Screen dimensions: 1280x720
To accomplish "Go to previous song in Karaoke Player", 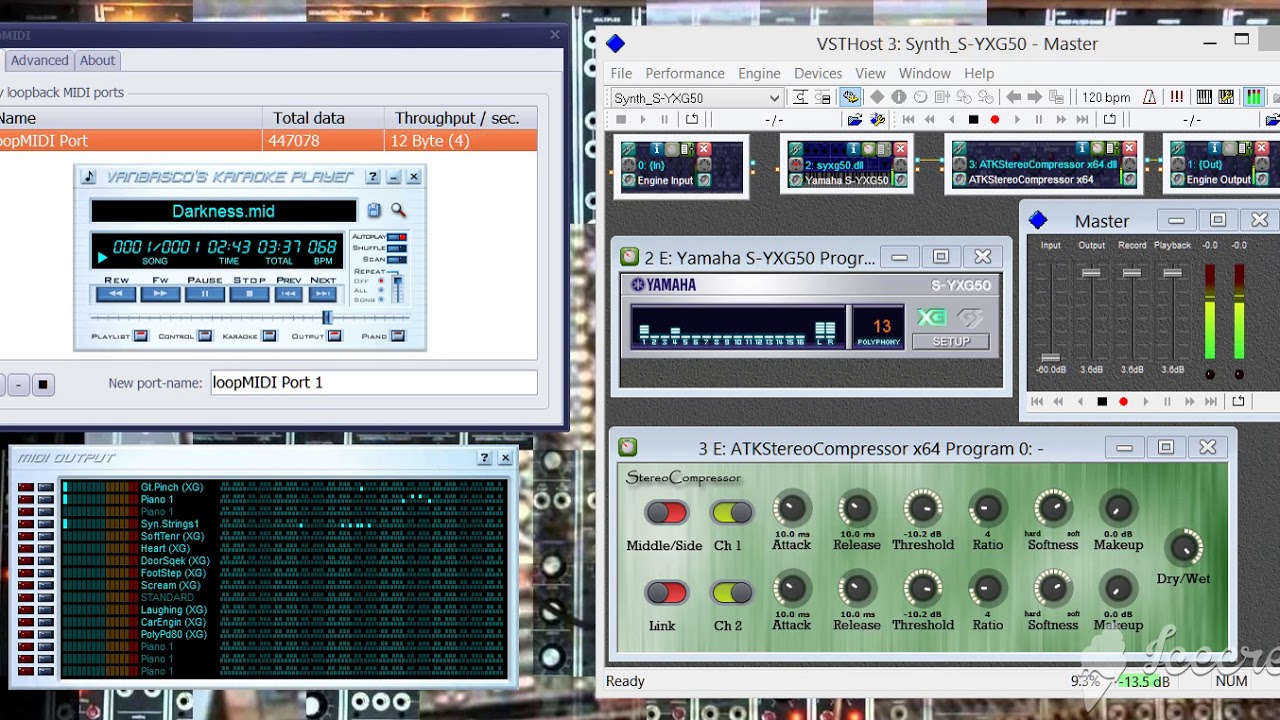I will 289,294.
